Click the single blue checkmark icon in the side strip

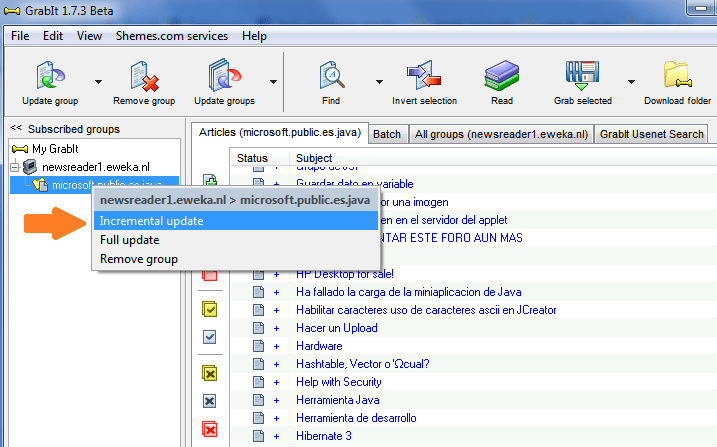point(209,337)
